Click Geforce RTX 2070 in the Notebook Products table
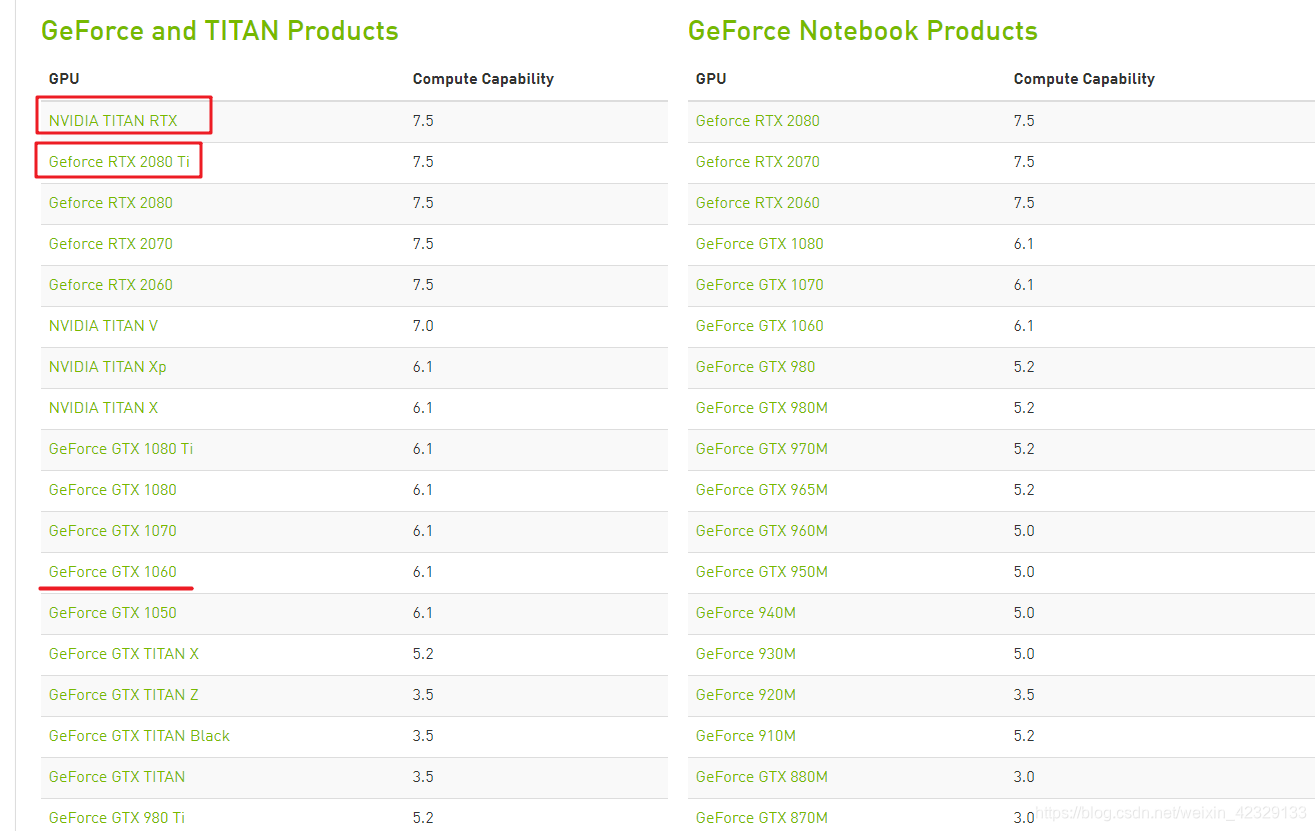 (x=758, y=162)
